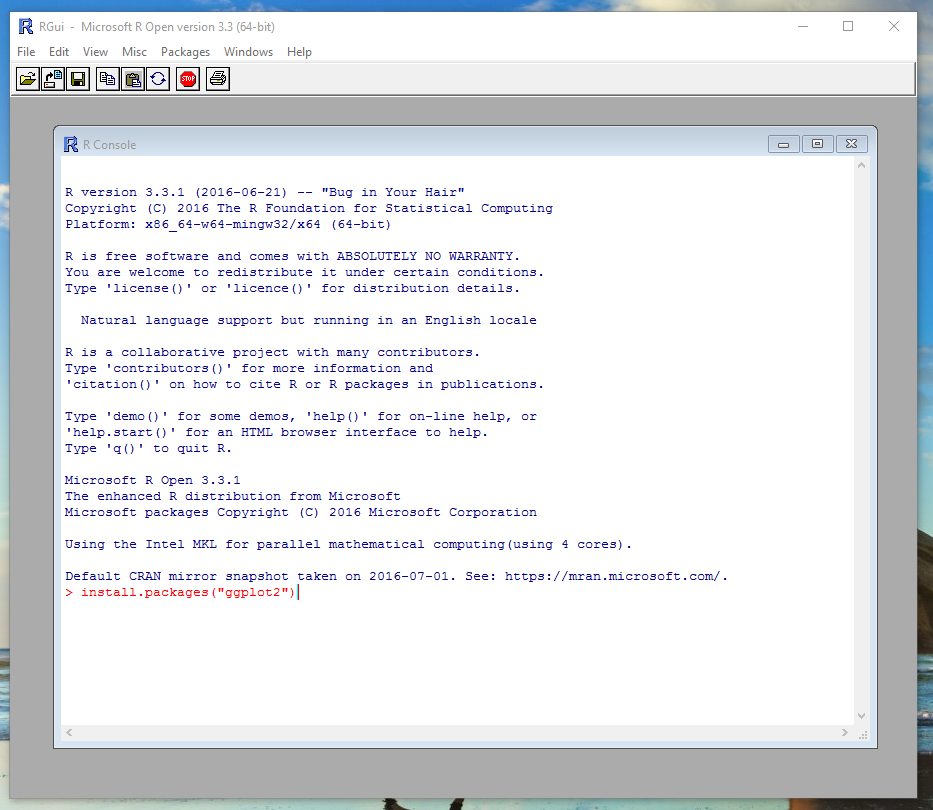
Task: Click the "Using the Intel MKL" line
Action: (x=348, y=545)
